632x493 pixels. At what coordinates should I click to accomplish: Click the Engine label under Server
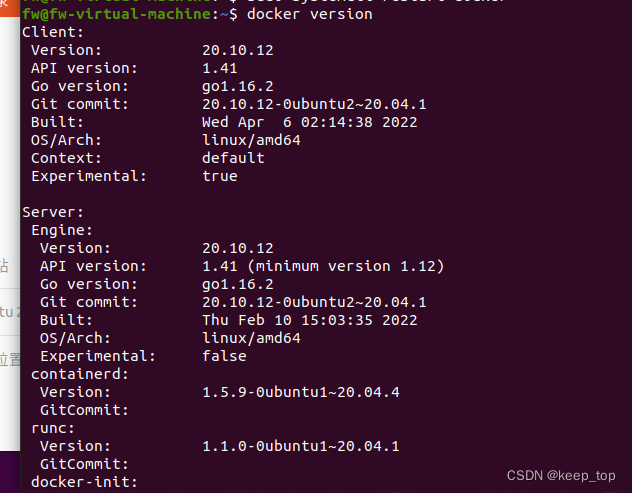click(x=62, y=230)
